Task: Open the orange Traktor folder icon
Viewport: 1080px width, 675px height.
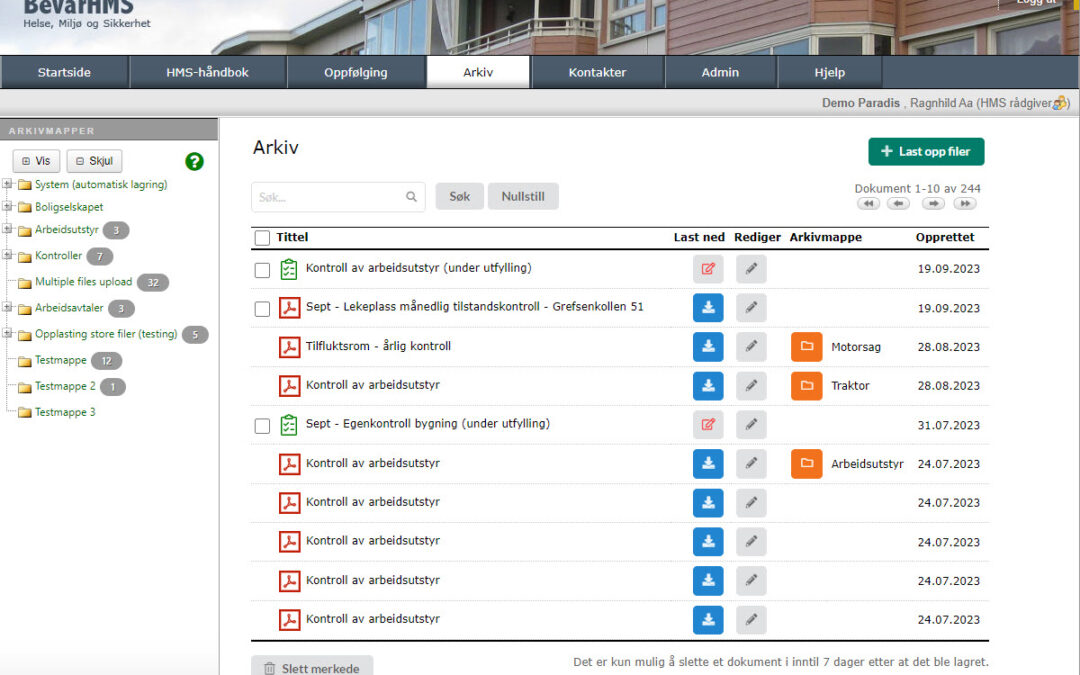Action: [x=806, y=386]
